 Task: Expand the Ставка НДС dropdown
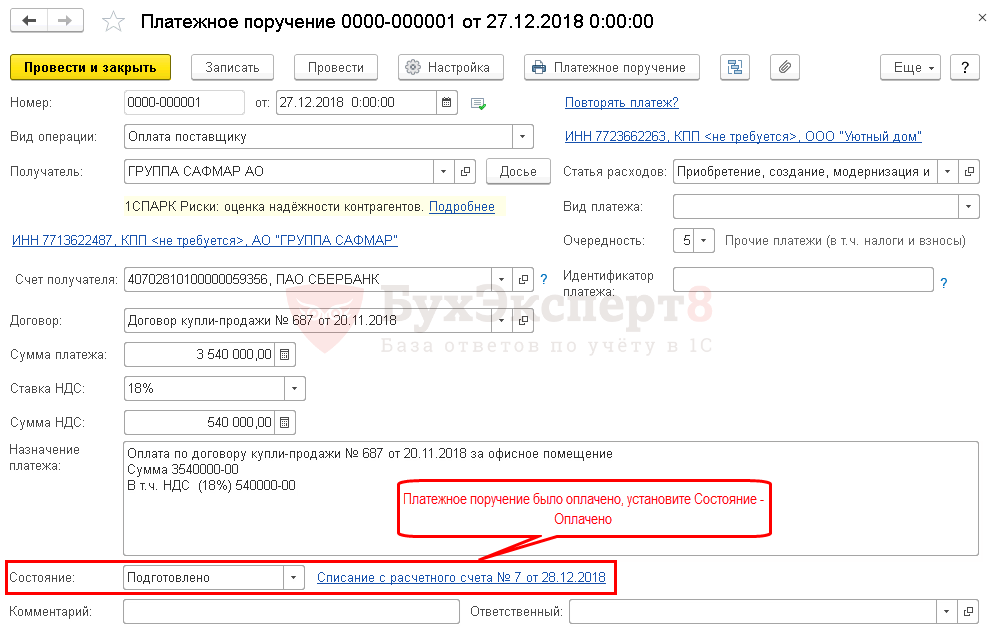[x=294, y=388]
